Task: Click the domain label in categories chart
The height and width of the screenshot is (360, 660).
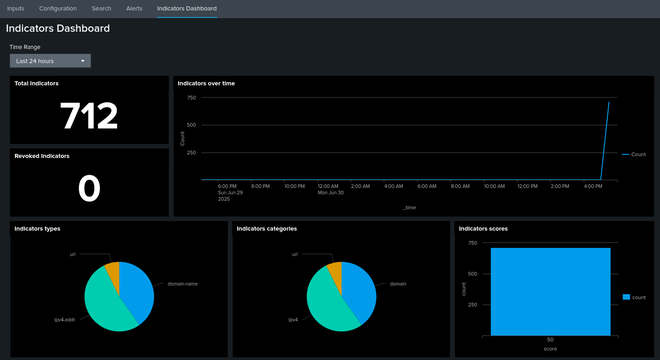Action: 398,284
